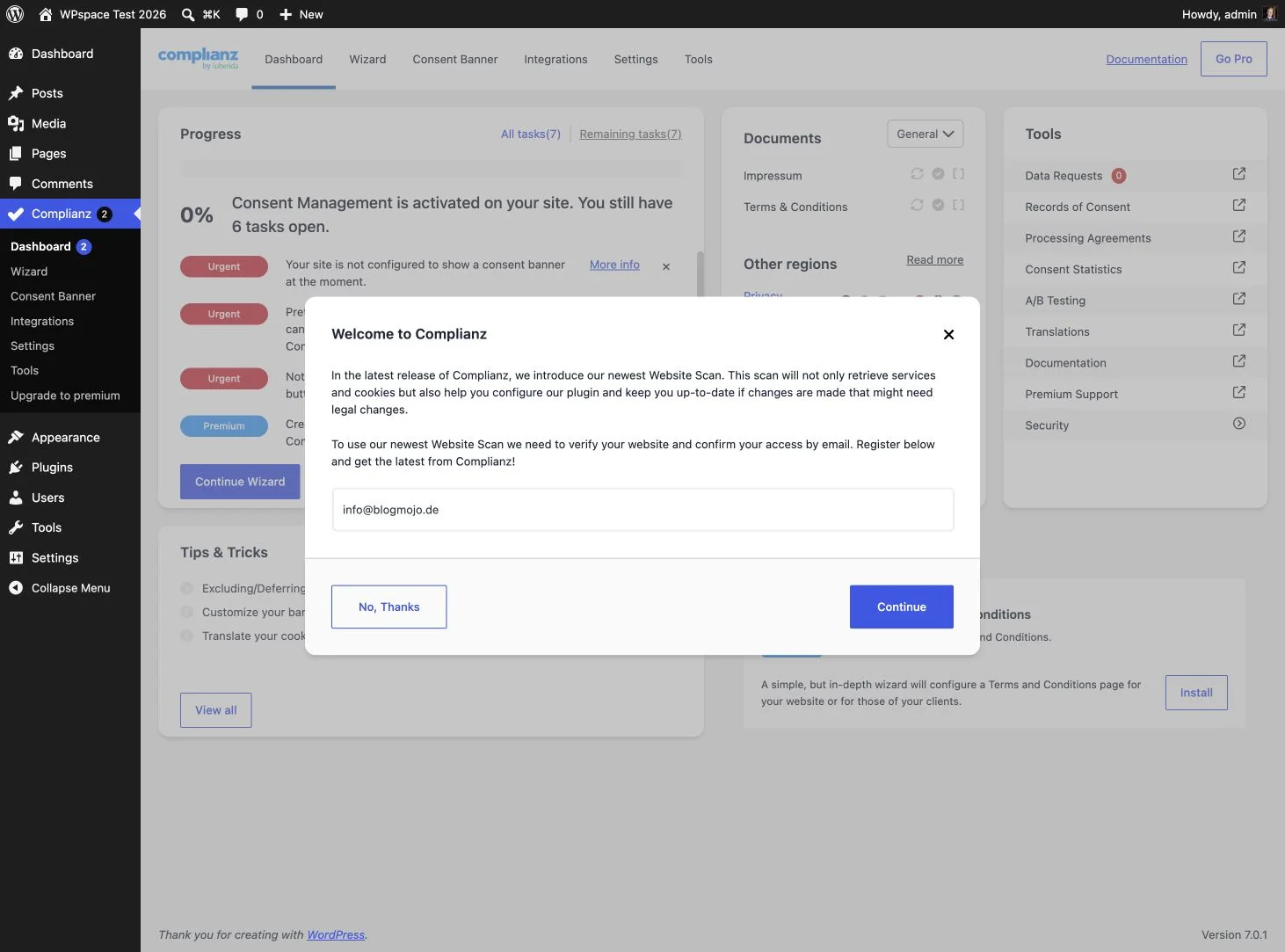Open Data Requests external link icon
The image size is (1285, 952).
pyautogui.click(x=1239, y=174)
